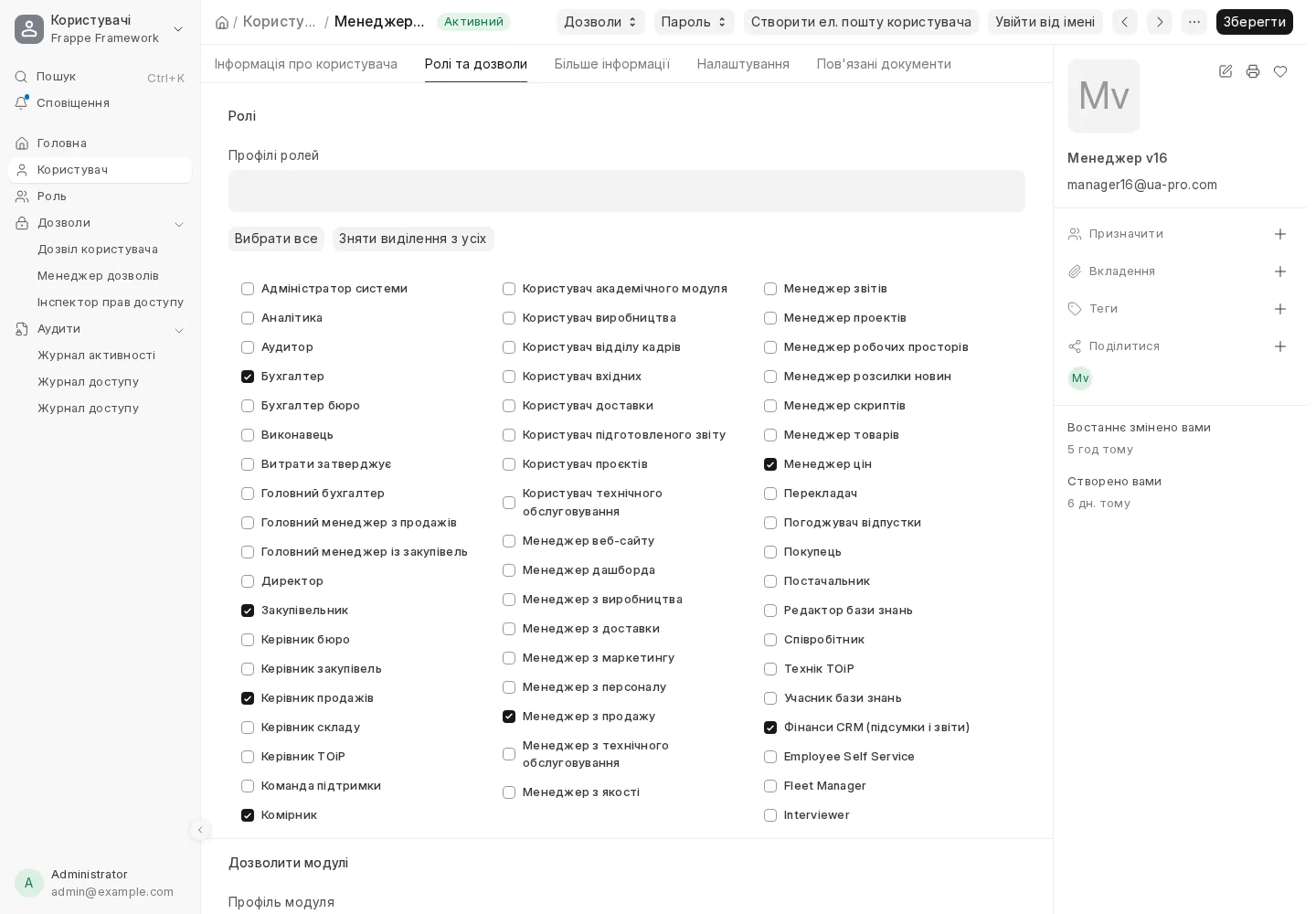Viewport: 1316px width, 914px height.
Task: Click the heart like icon
Action: (x=1280, y=71)
